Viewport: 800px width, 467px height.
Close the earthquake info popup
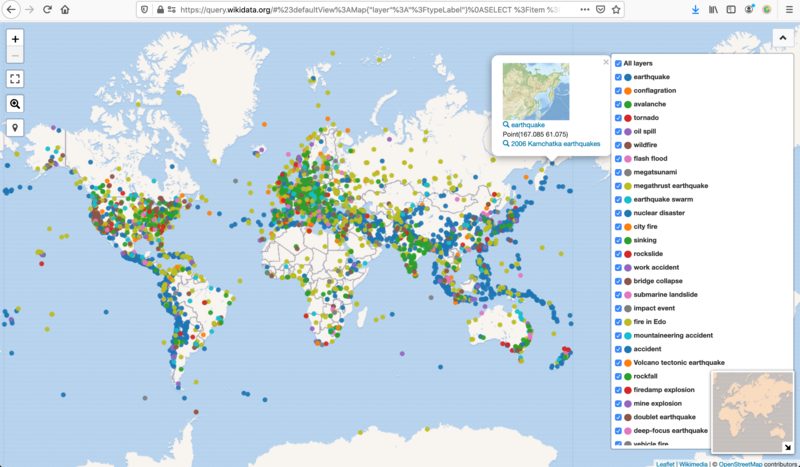[x=606, y=62]
